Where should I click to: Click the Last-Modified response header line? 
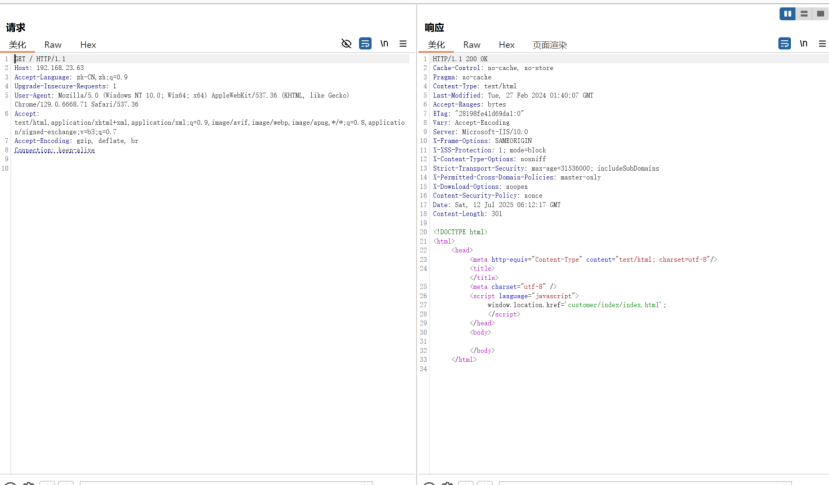tap(513, 95)
